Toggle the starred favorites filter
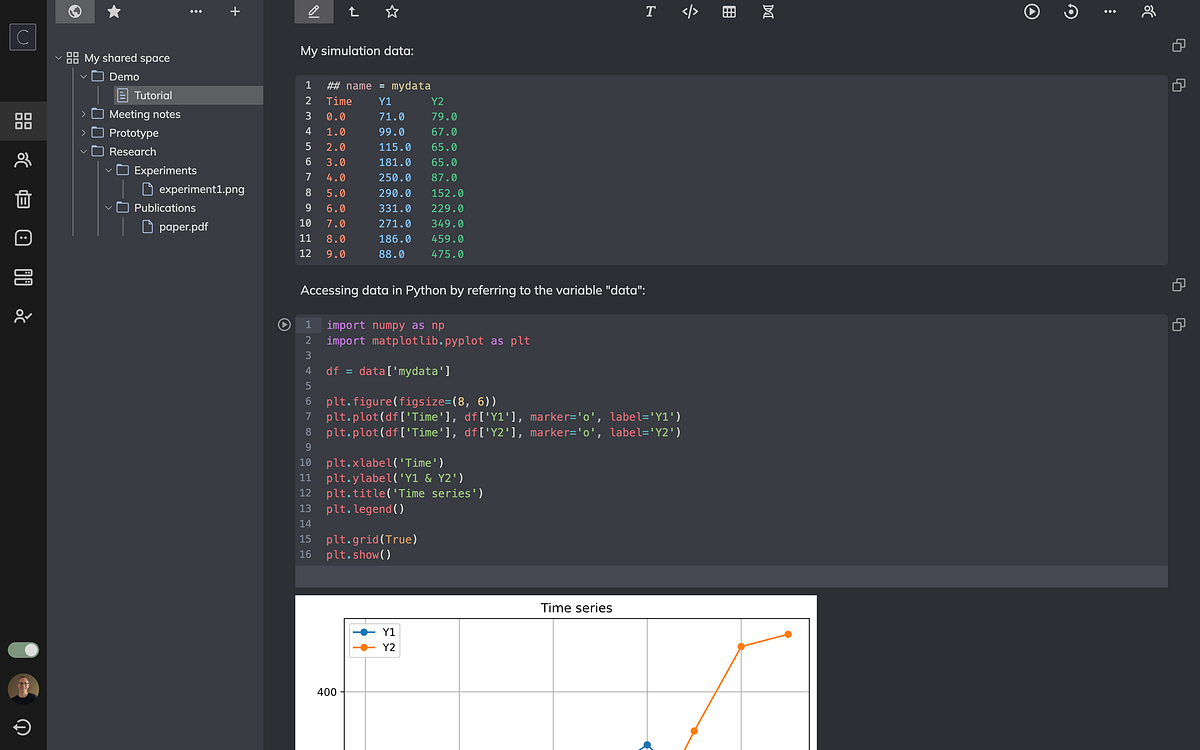 113,12
